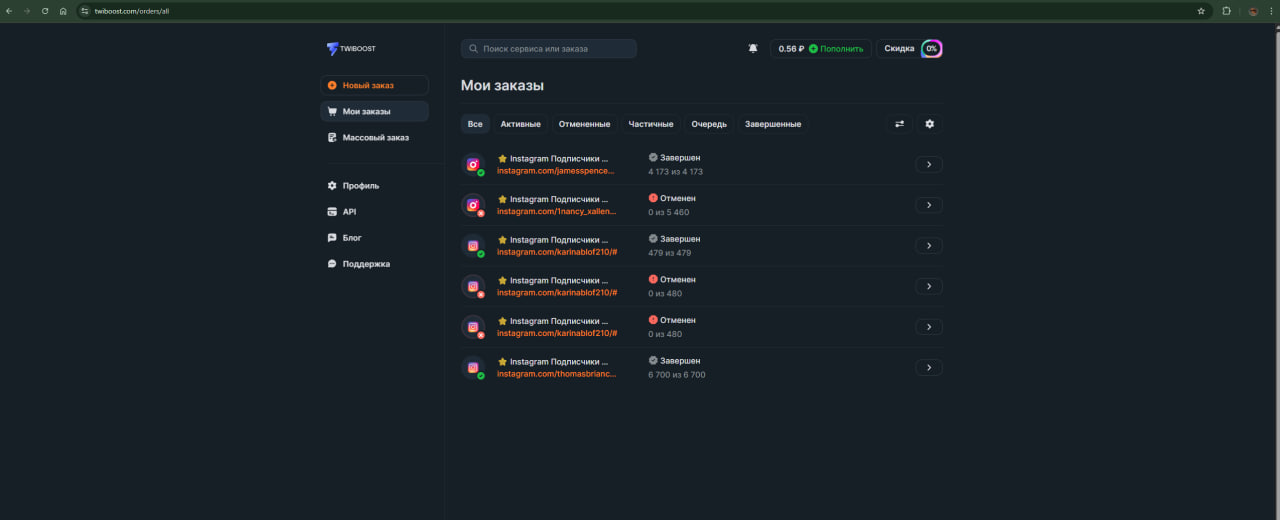Screen dimensions: 1280x520
Task: Click the TwiBoost logo
Action: coord(351,48)
